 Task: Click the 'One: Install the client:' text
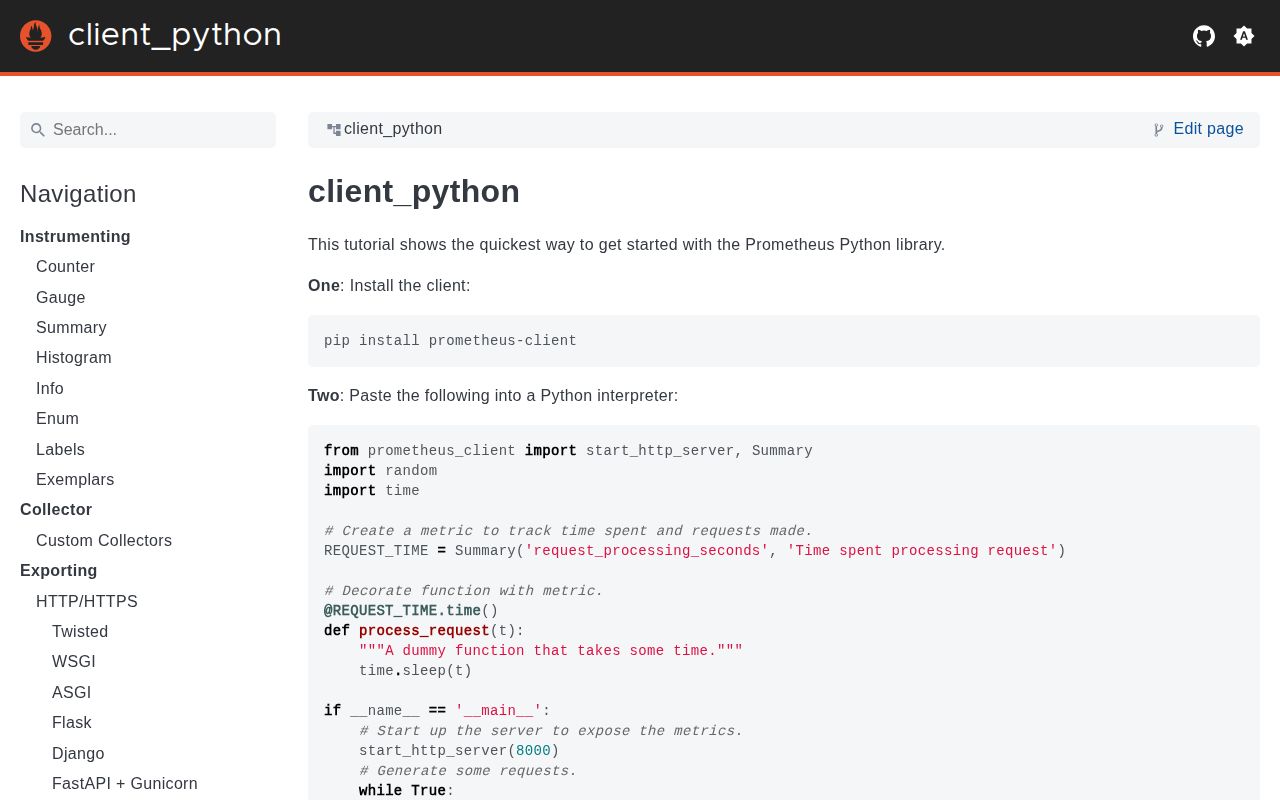(x=389, y=286)
